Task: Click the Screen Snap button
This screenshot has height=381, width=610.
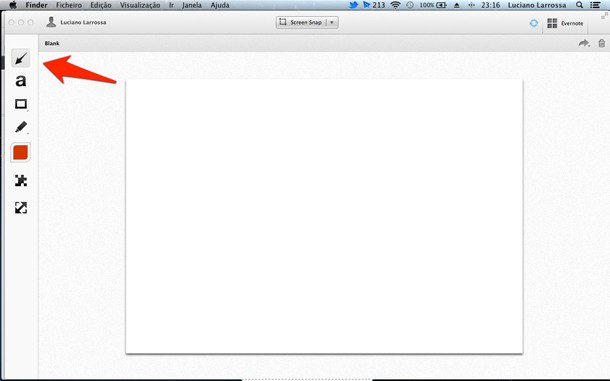Action: 301,22
